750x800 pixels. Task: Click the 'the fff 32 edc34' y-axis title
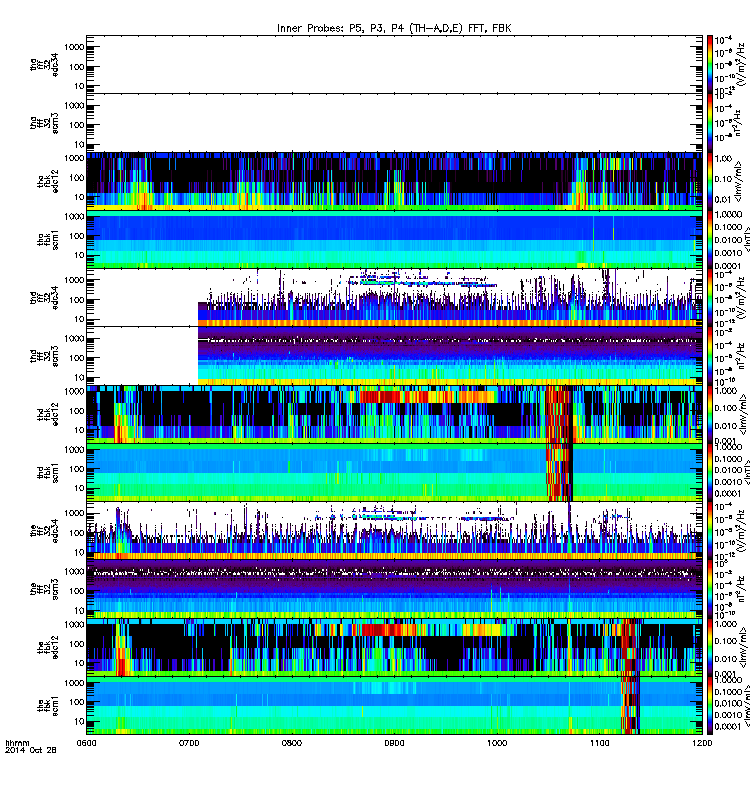click(44, 530)
